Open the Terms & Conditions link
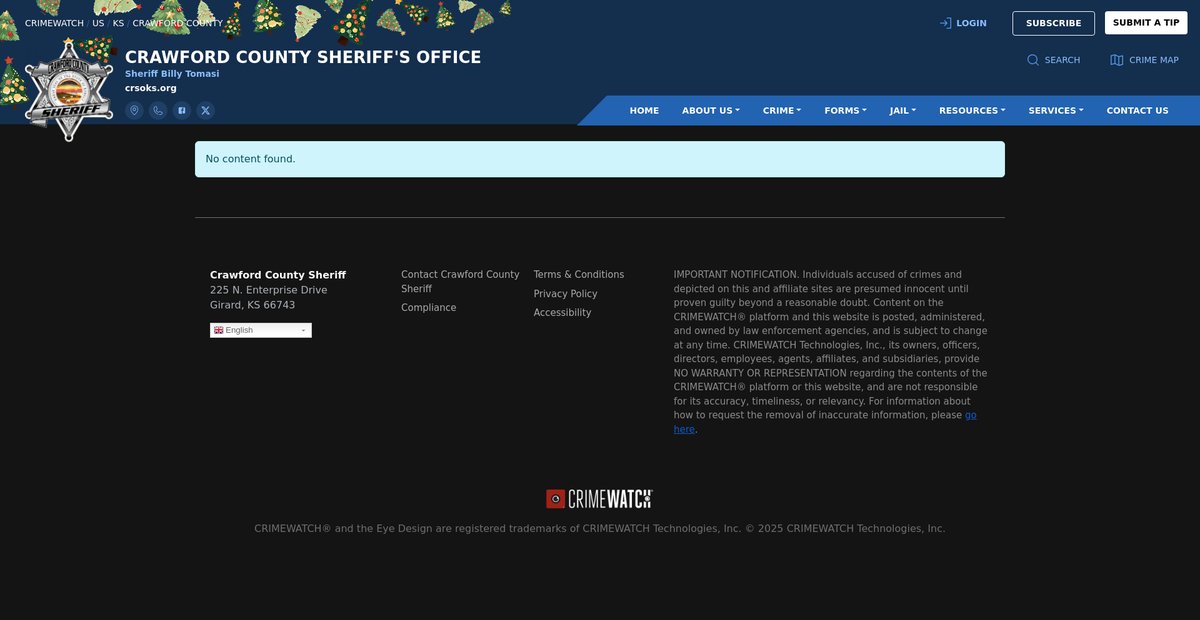The image size is (1200, 620). tap(579, 274)
